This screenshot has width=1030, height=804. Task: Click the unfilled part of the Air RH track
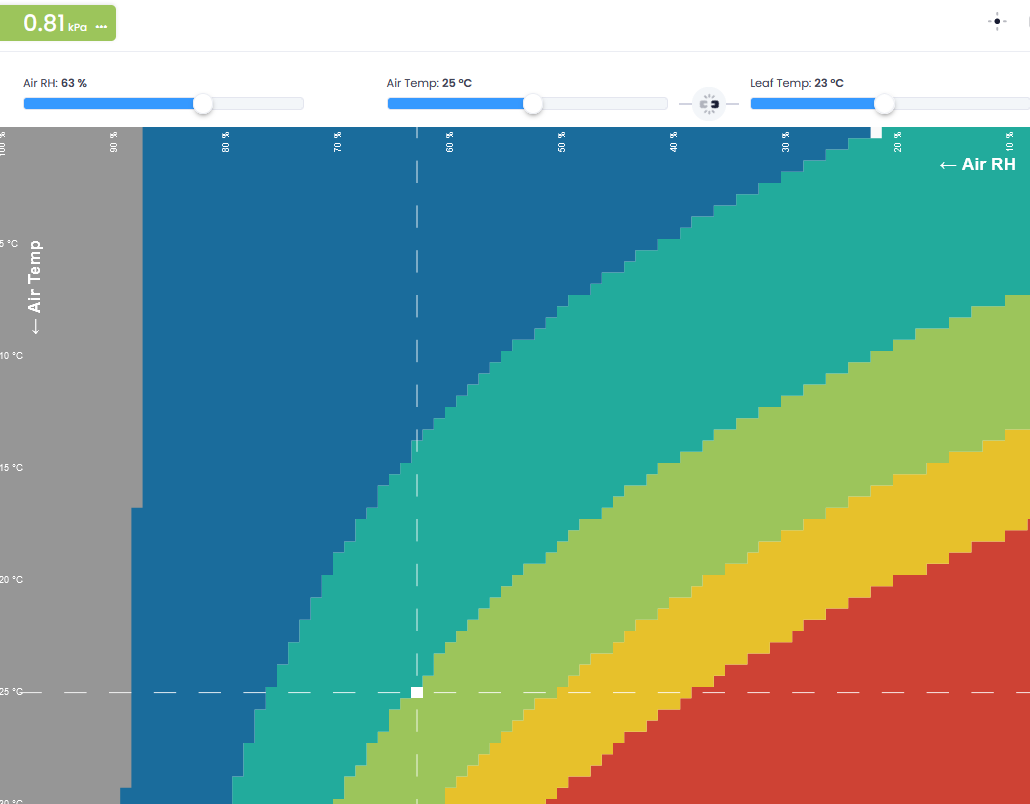[256, 104]
